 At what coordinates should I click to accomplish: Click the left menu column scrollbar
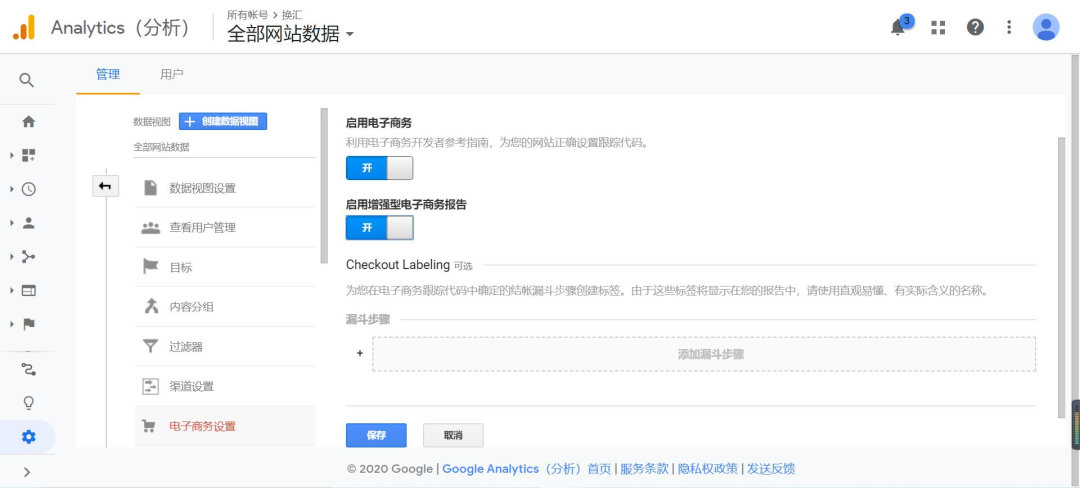pos(324,186)
